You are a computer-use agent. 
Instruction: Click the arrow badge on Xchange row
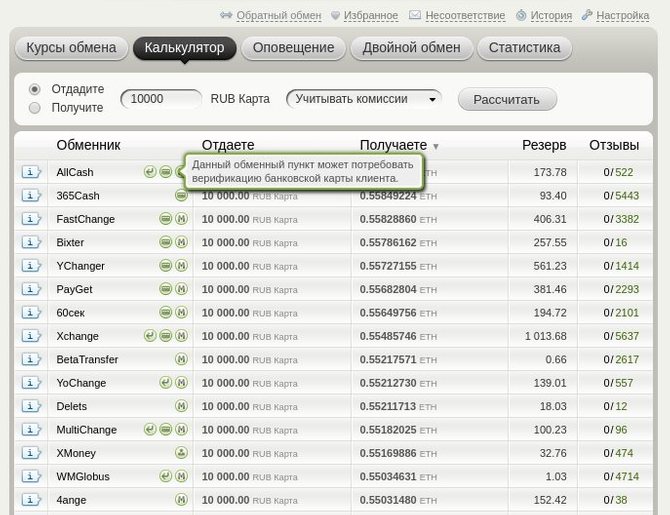150,336
